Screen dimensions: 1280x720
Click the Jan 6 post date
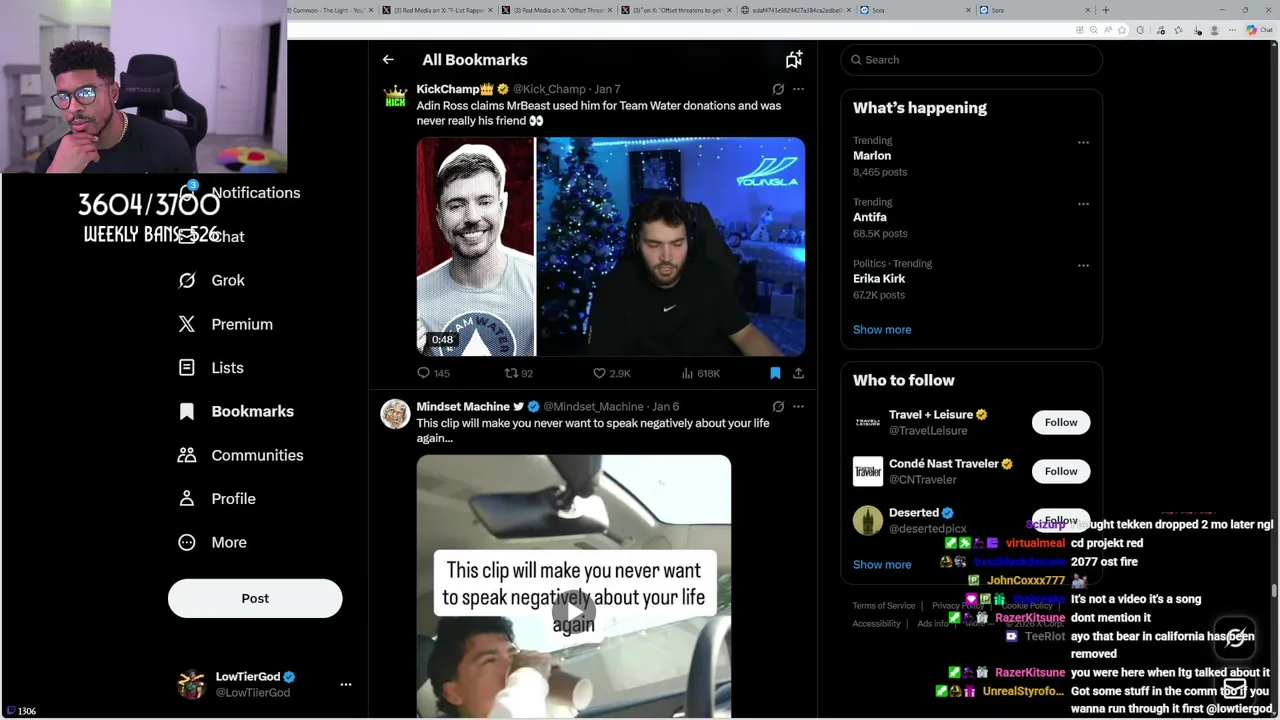[665, 407]
